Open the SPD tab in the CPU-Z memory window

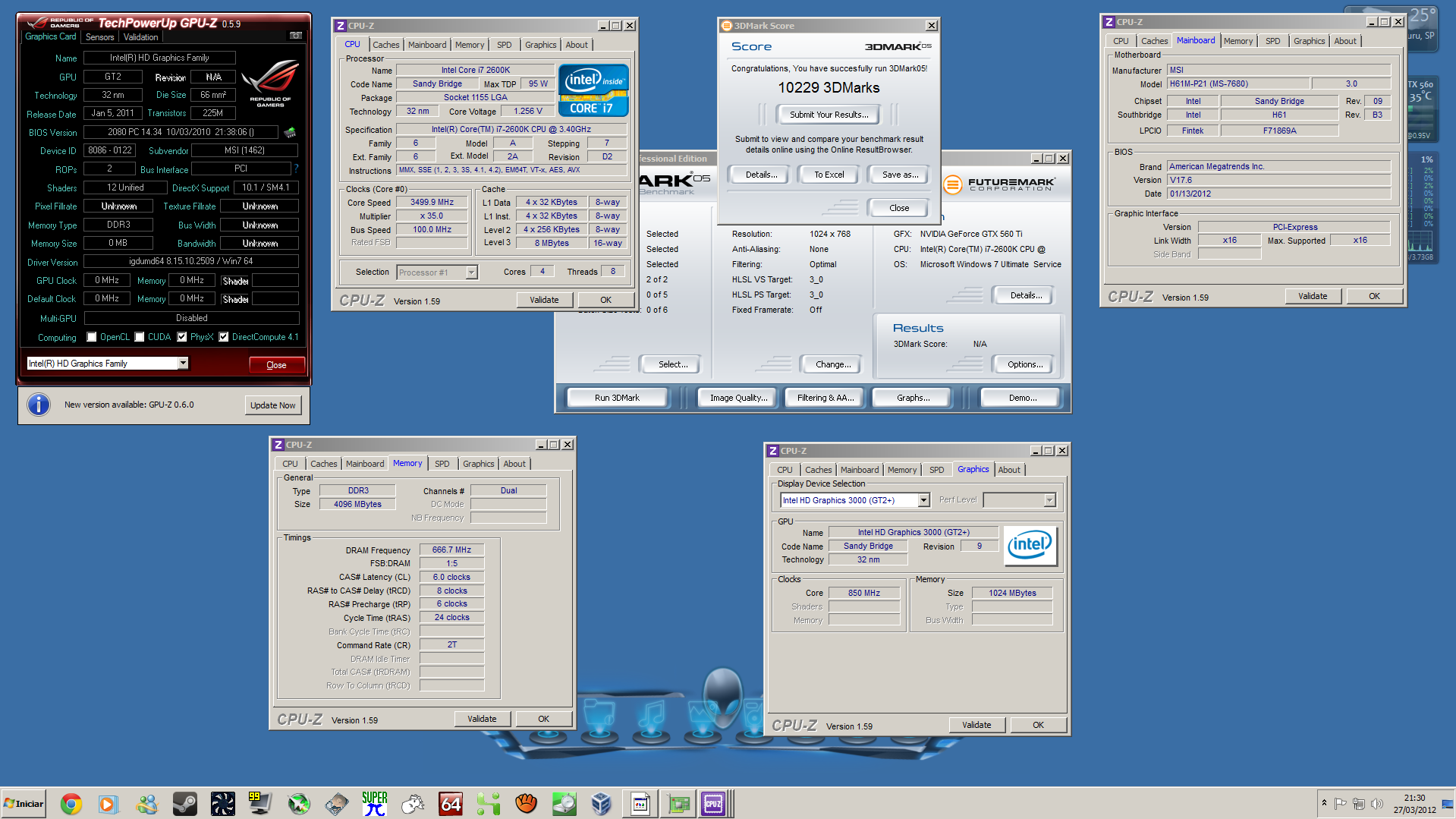point(442,464)
